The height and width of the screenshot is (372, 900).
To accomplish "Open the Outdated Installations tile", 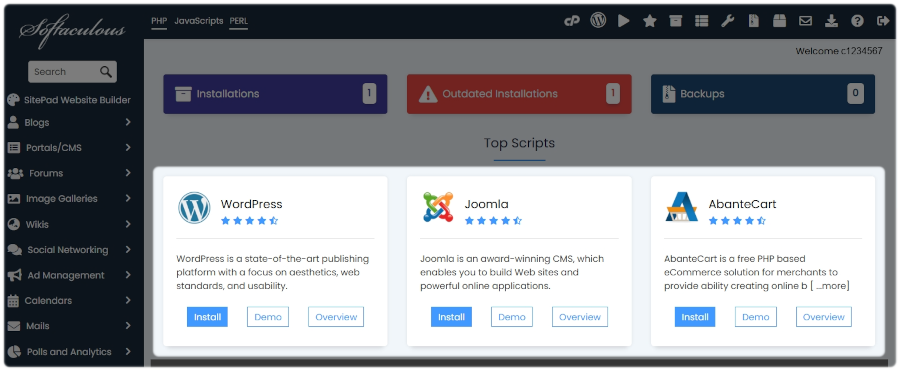I will point(519,94).
